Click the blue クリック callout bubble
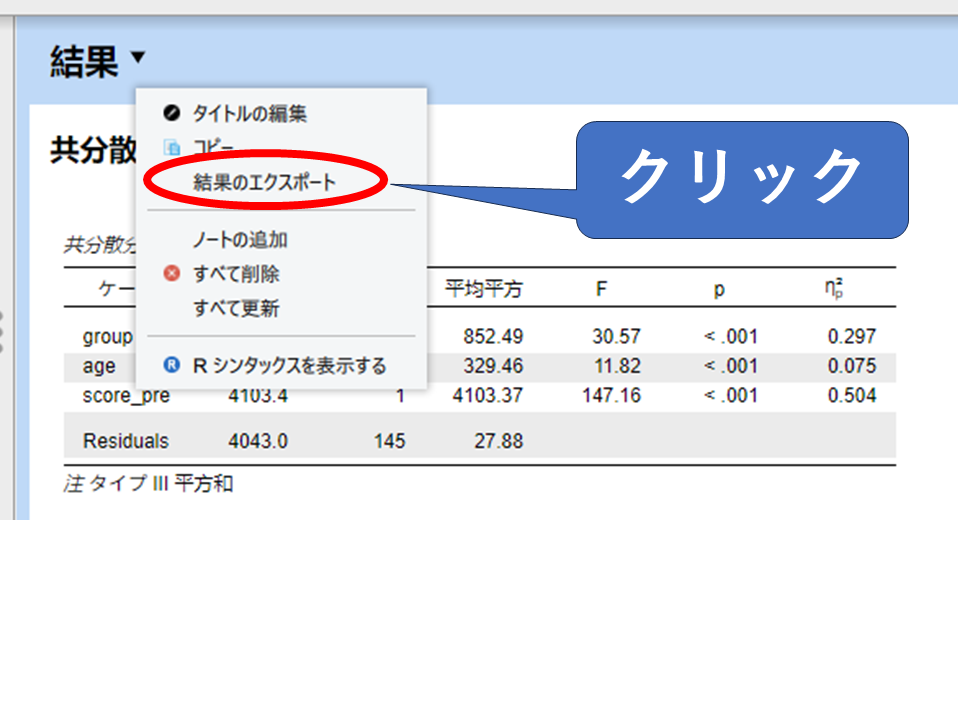 741,179
